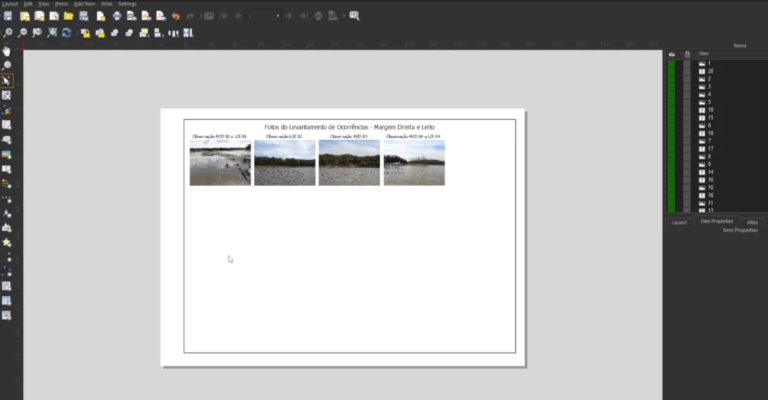Viewport: 768px width, 400px height.
Task: Open the Layout menu
Action: coord(10,4)
